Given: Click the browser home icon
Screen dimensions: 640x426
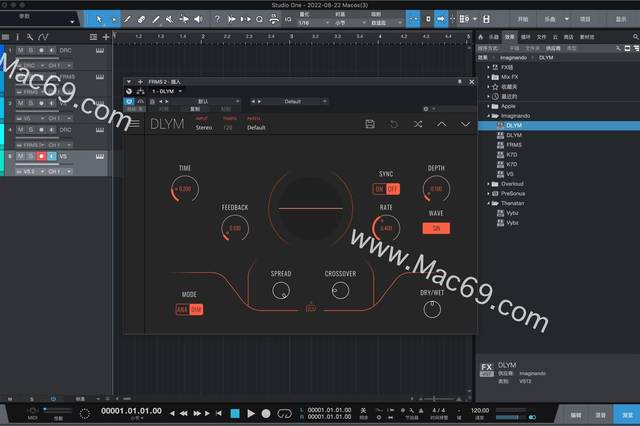Looking at the screenshot, I should (480, 37).
